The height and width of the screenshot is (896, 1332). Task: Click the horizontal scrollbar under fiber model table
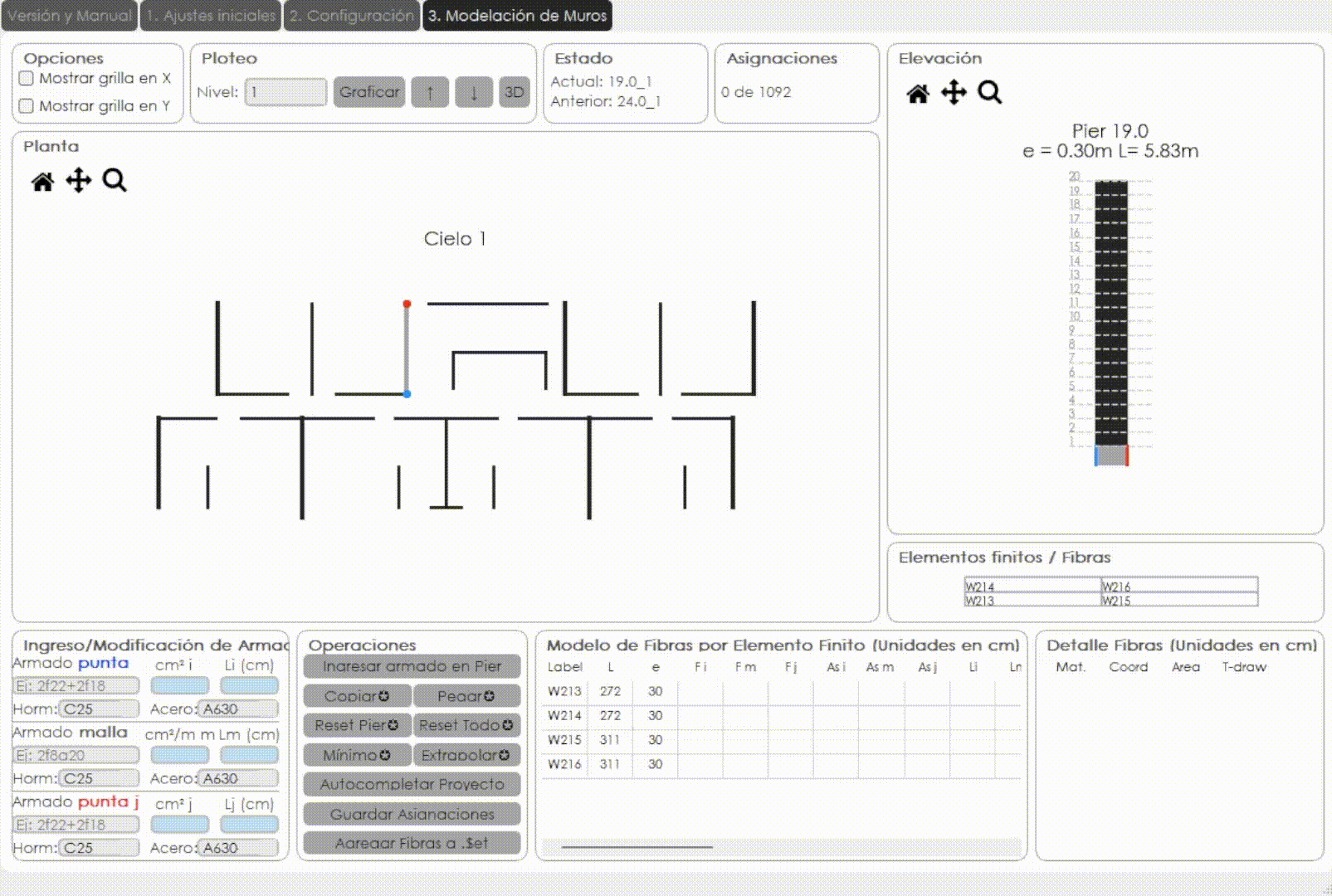(x=637, y=847)
